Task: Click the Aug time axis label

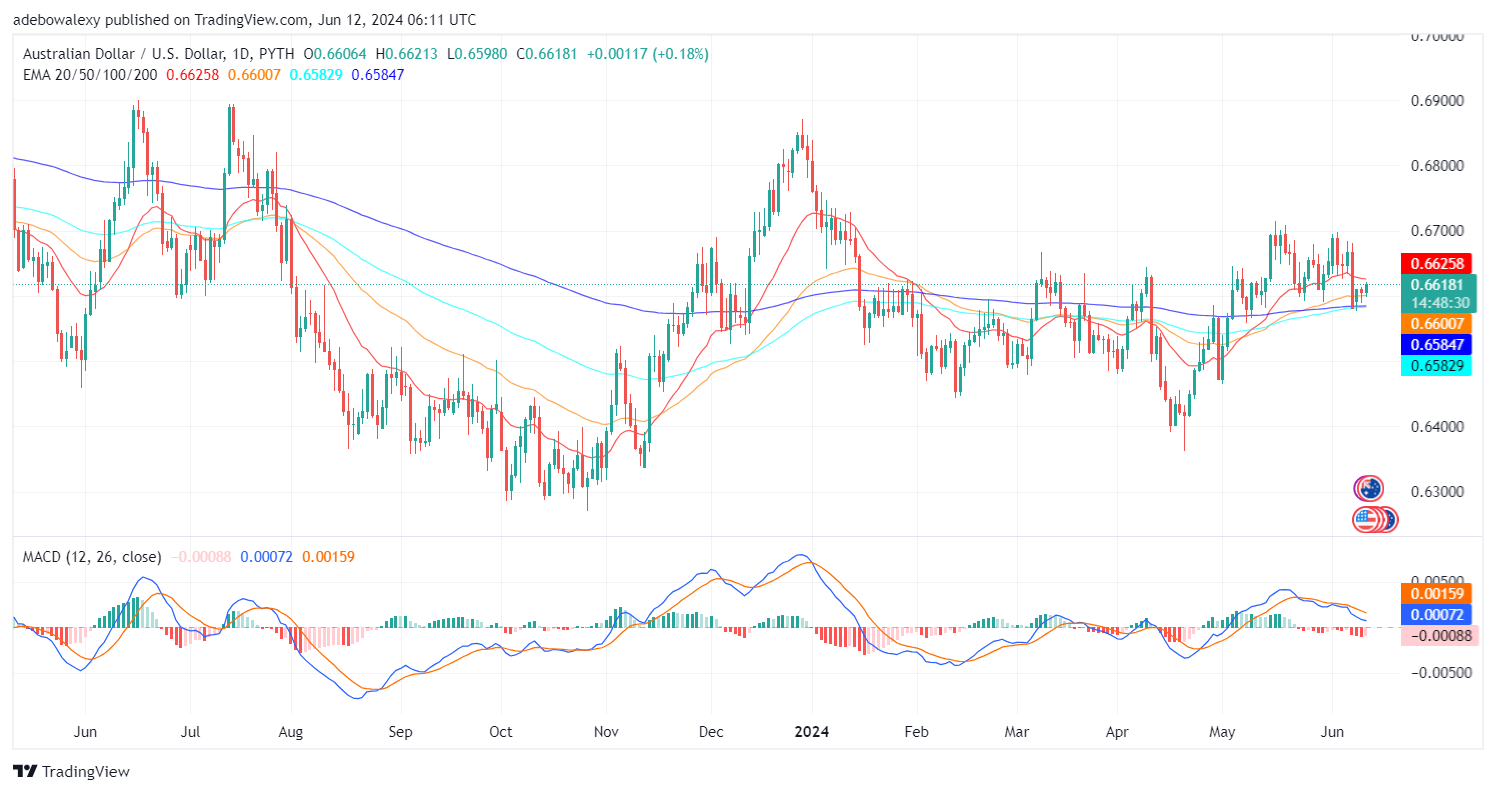Action: (289, 731)
